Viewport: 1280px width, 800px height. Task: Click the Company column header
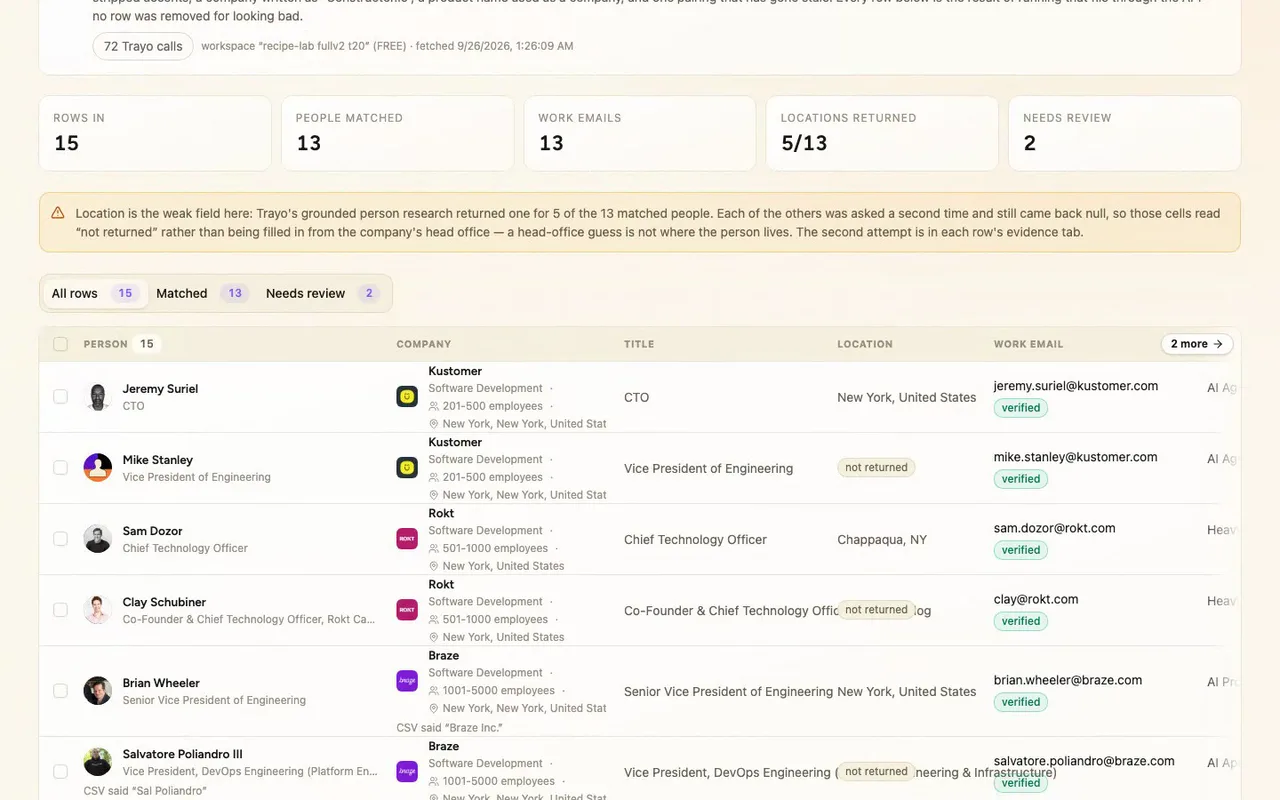tap(424, 344)
